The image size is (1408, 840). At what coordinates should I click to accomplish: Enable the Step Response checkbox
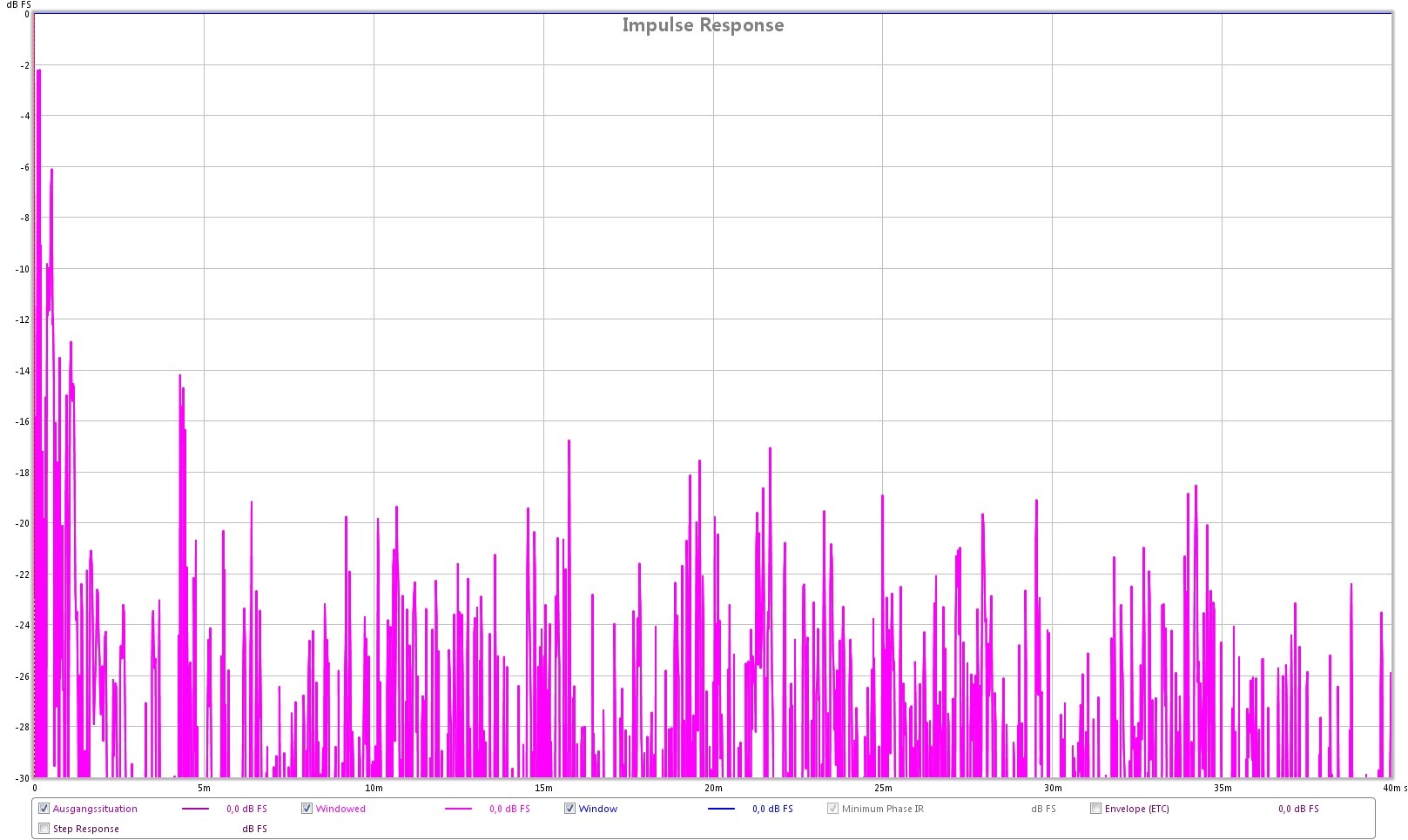coord(44,829)
